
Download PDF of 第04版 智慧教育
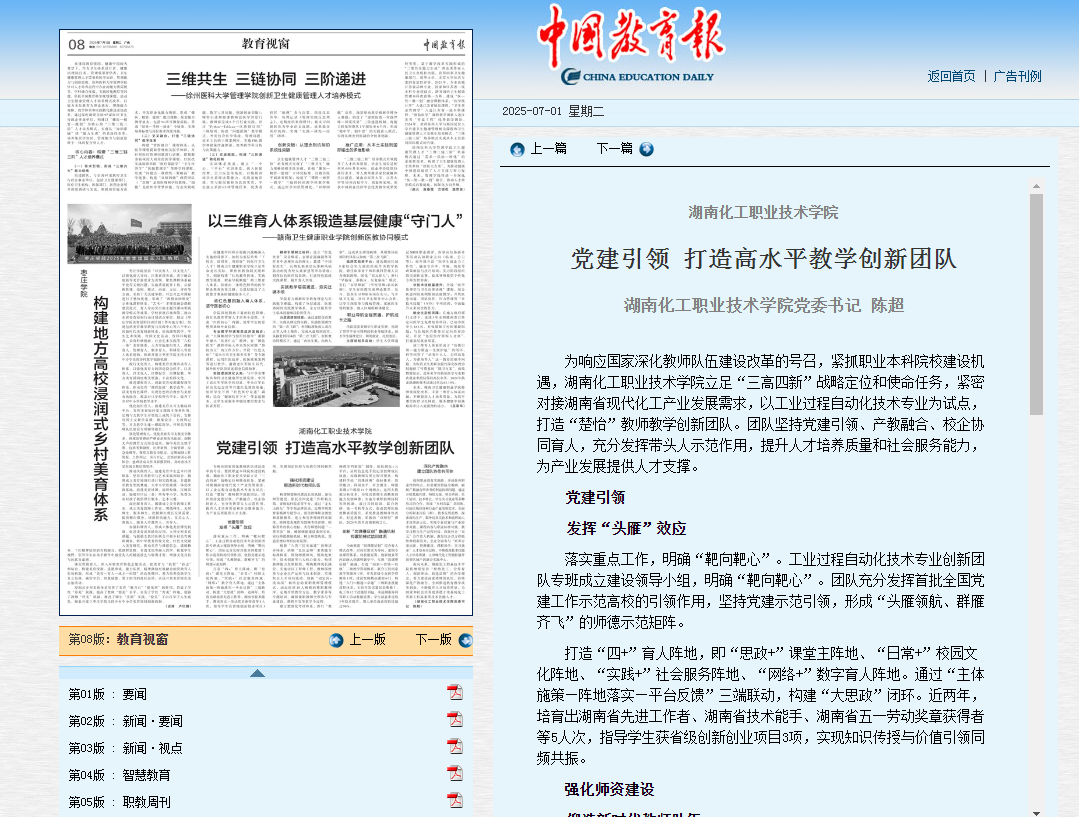[454, 774]
